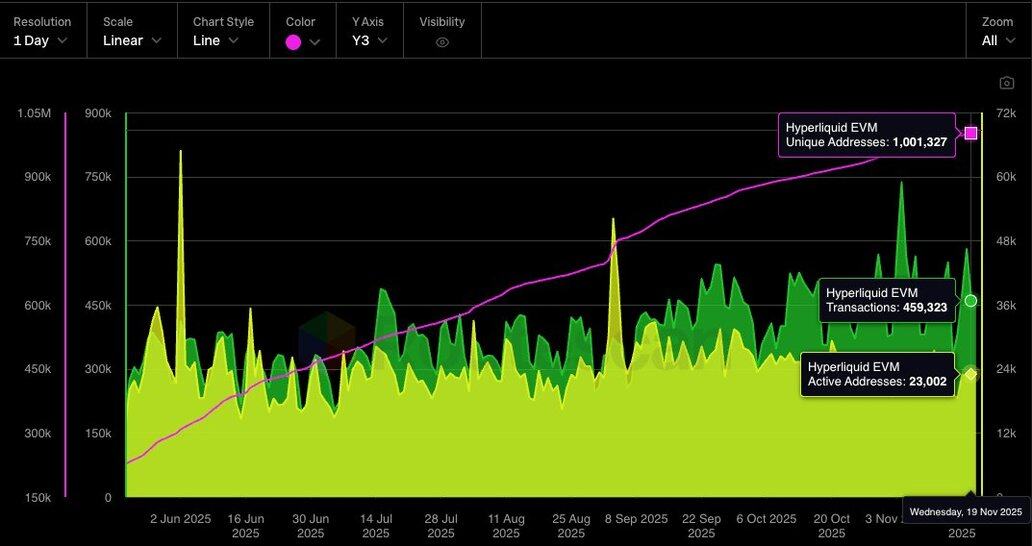Expand the color picker chevron
The image size is (1032, 546).
coord(315,42)
